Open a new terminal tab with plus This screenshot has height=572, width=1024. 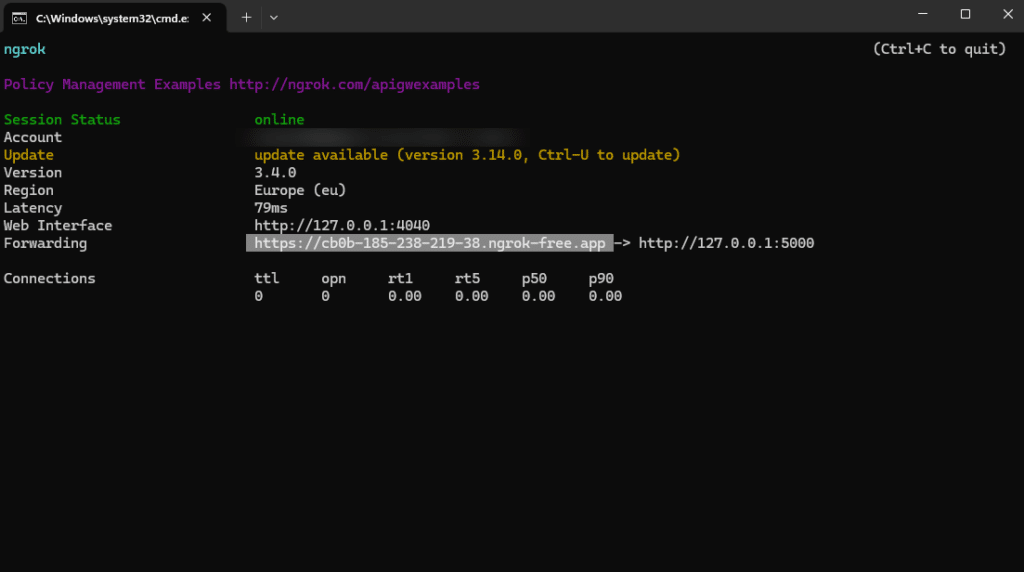(x=246, y=18)
